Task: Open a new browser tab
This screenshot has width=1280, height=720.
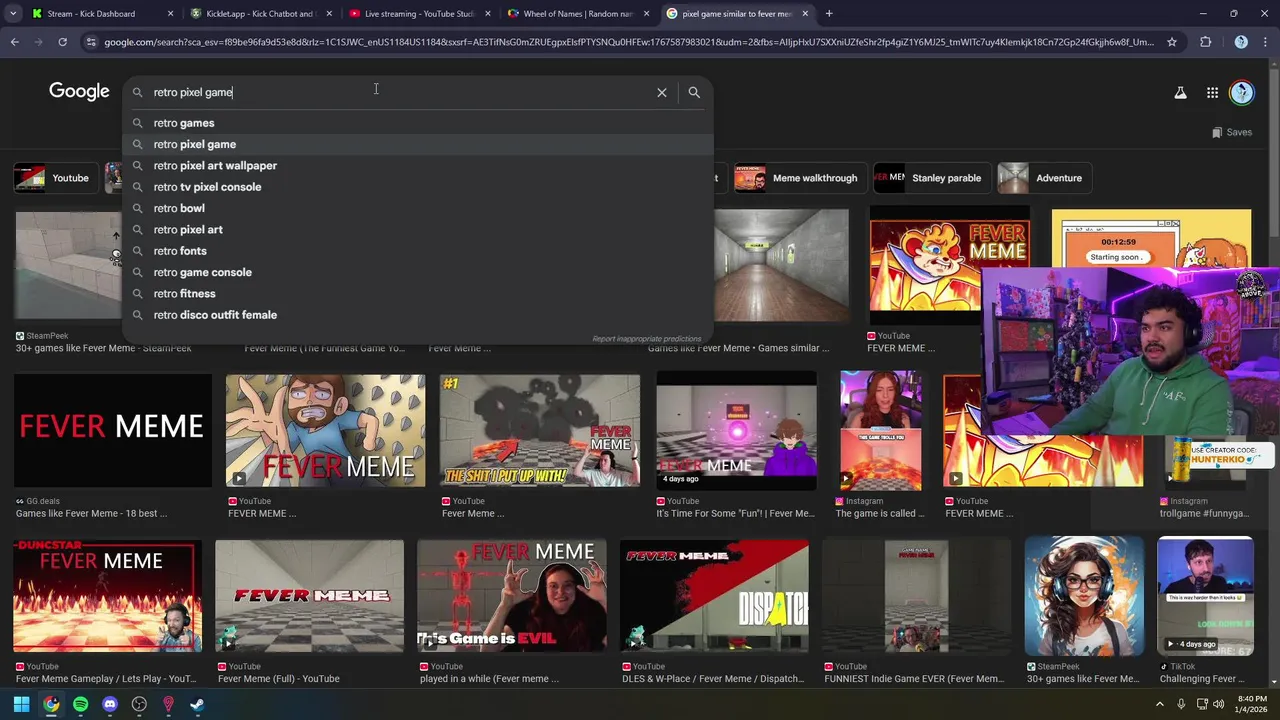Action: tap(829, 14)
